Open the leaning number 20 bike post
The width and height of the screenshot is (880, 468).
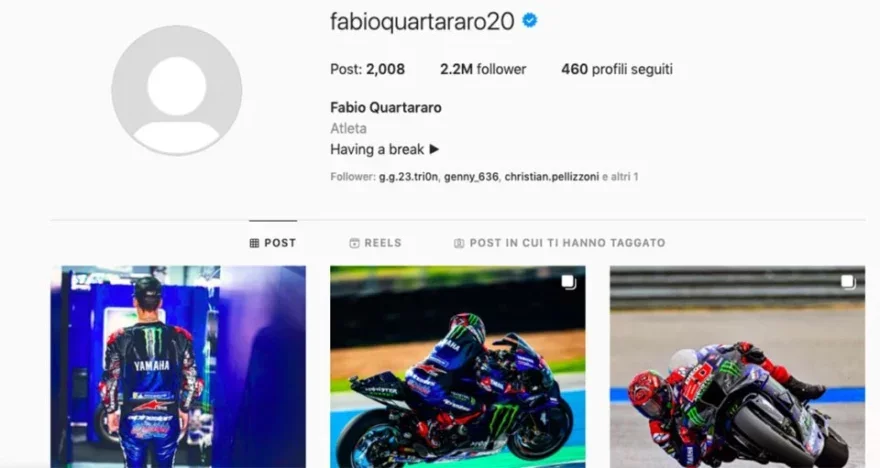coord(737,367)
